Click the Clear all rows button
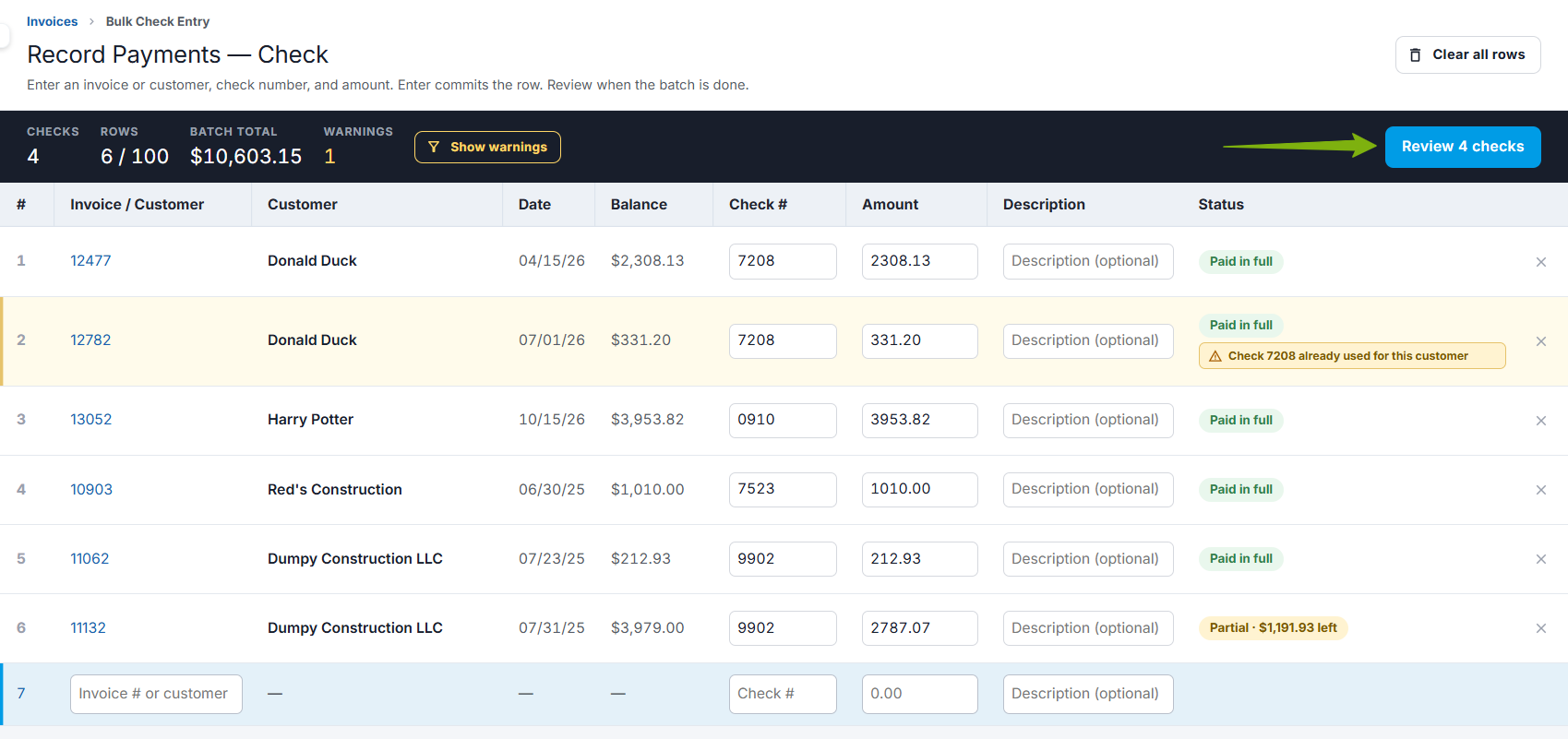The height and width of the screenshot is (739, 1568). point(1467,55)
